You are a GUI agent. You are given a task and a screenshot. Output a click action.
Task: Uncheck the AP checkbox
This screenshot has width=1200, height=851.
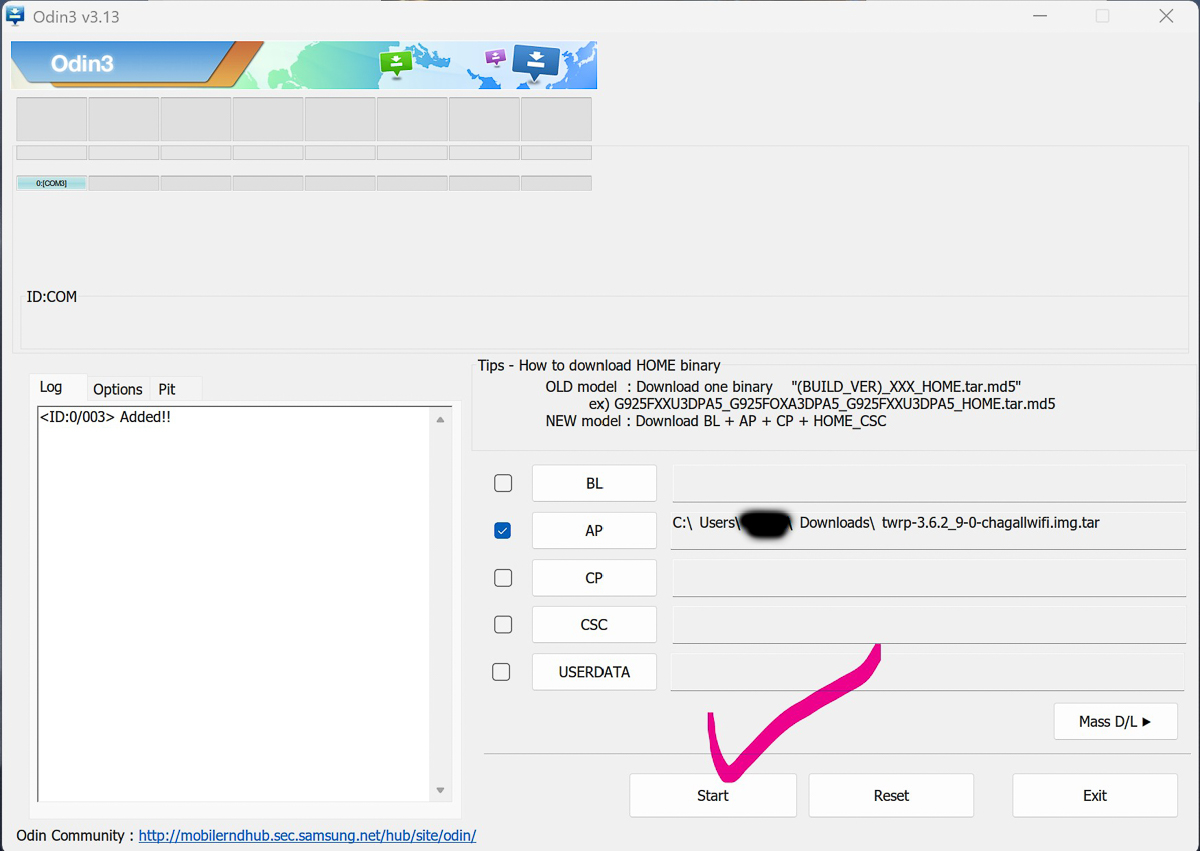click(503, 531)
